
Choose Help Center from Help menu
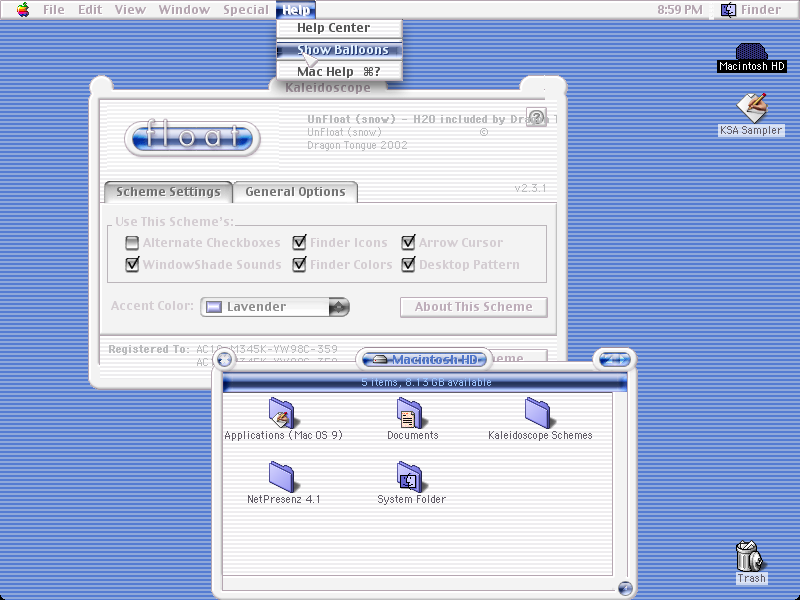339,28
